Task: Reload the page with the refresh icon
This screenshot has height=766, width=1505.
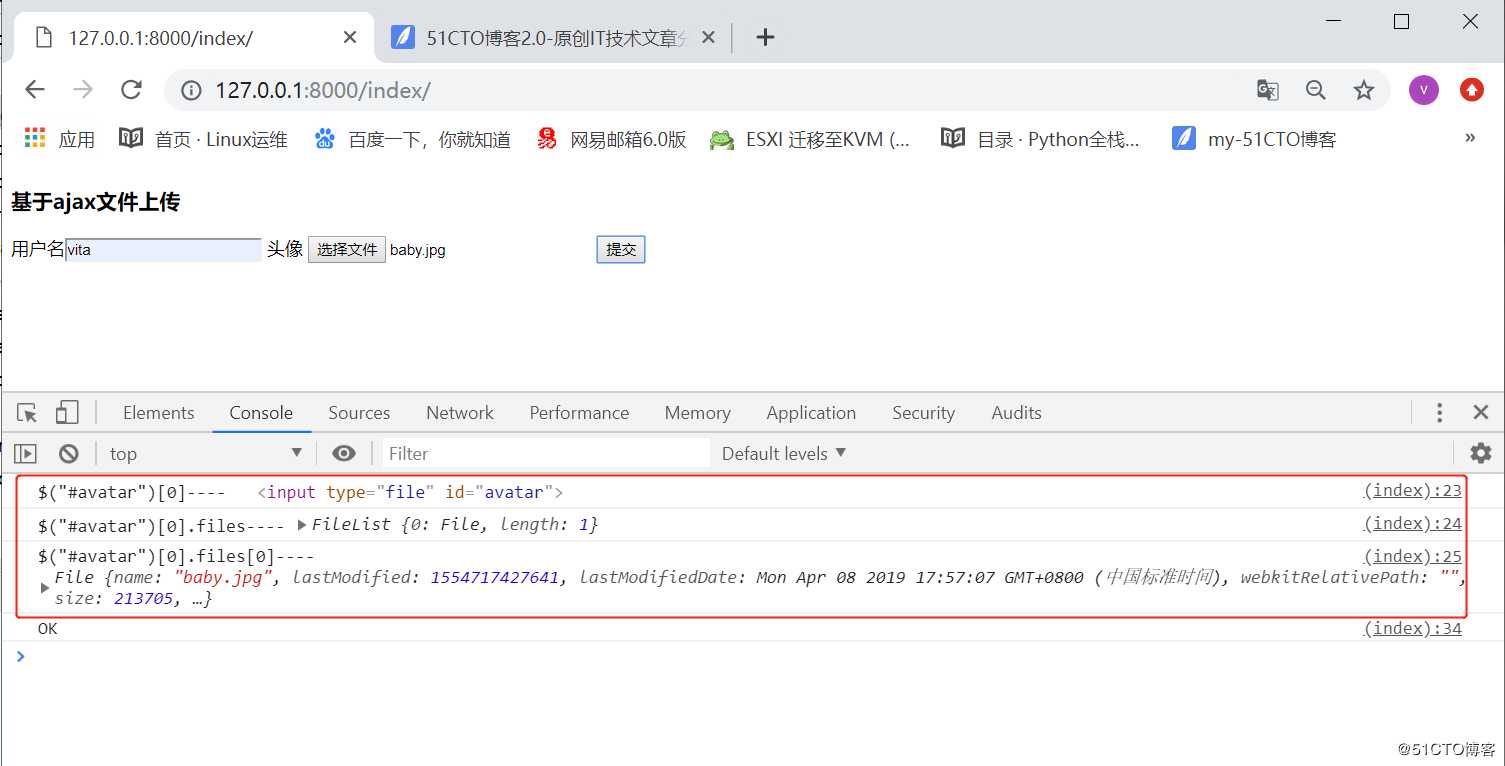Action: pos(131,90)
